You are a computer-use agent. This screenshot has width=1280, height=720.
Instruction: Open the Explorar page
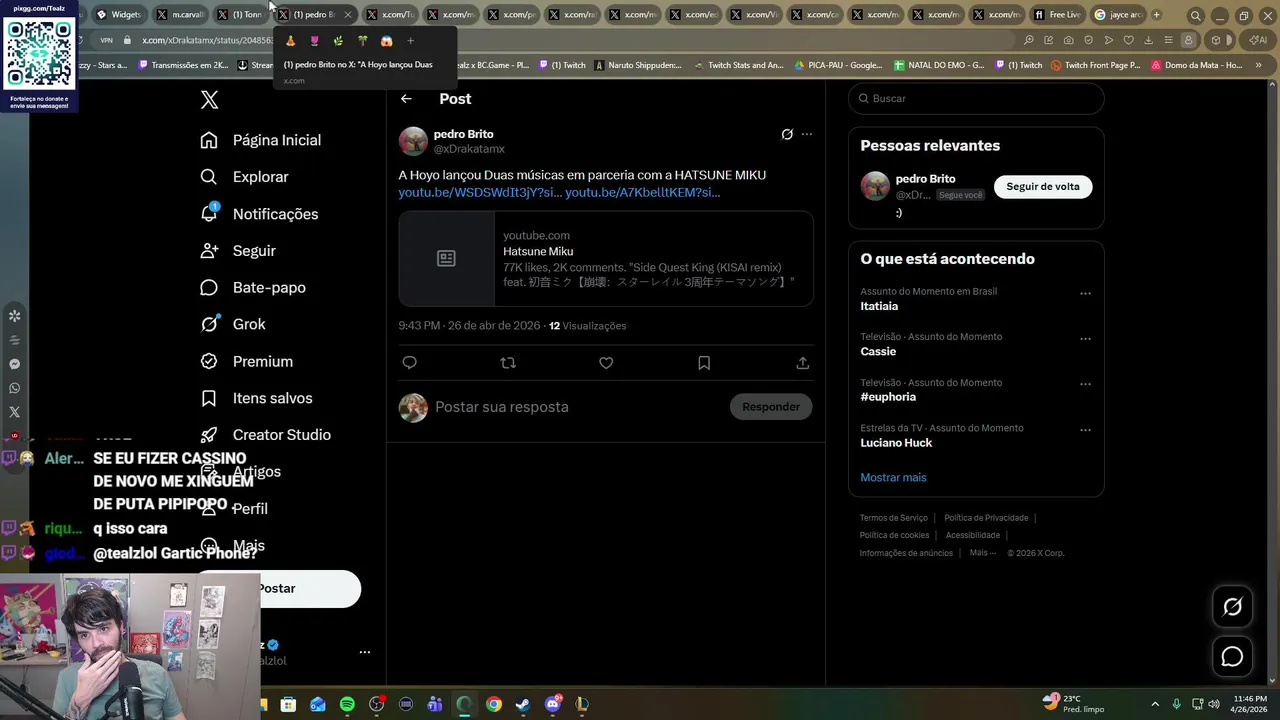[244, 177]
